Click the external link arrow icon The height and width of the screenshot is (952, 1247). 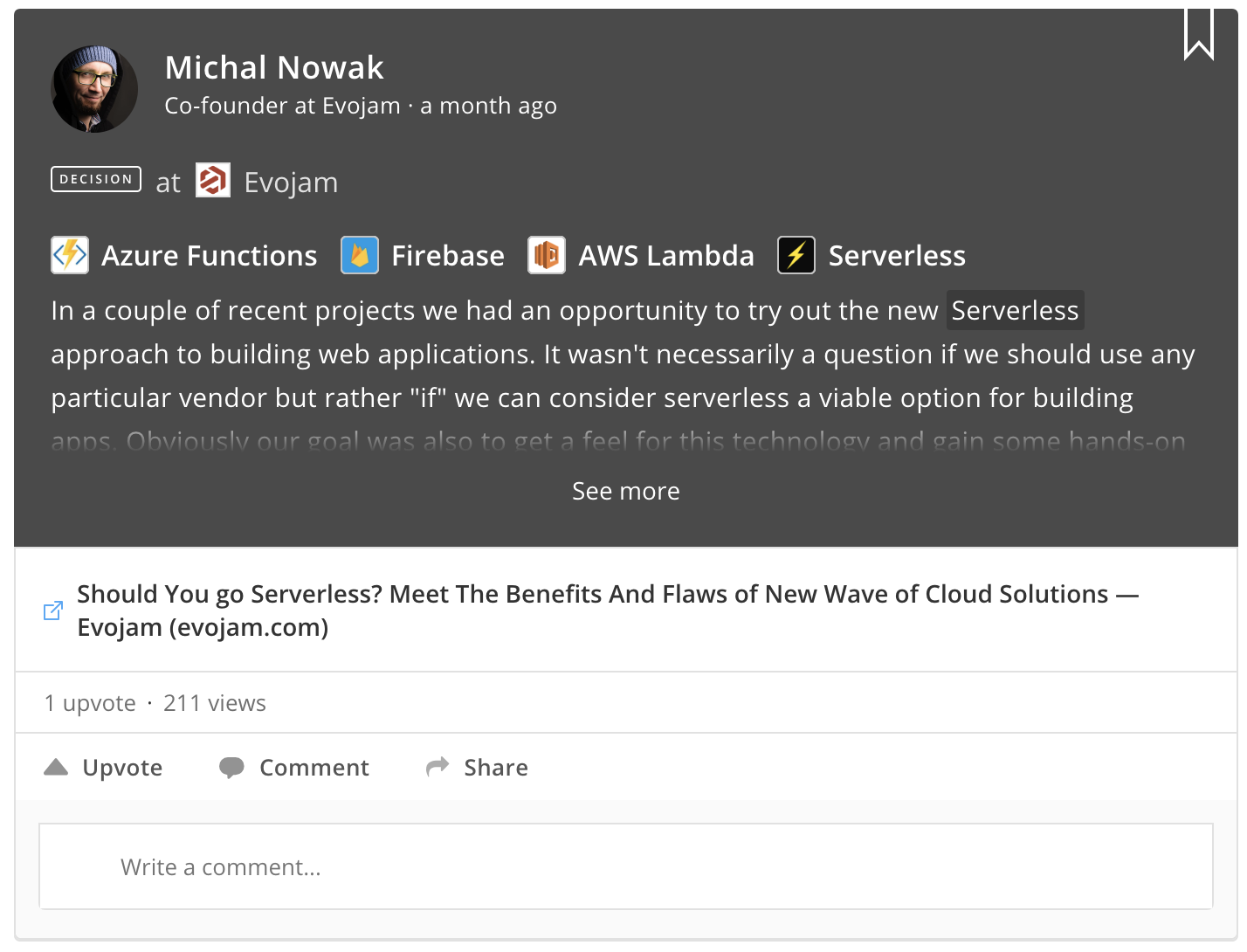53,611
